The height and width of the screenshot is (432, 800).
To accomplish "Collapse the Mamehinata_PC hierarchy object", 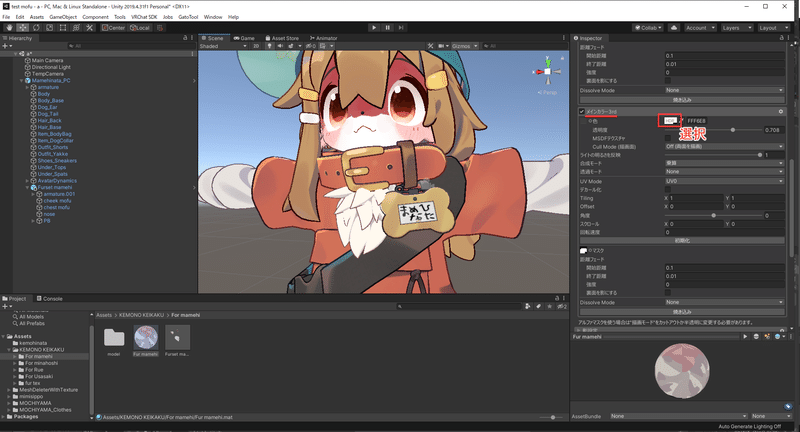I will coord(21,81).
